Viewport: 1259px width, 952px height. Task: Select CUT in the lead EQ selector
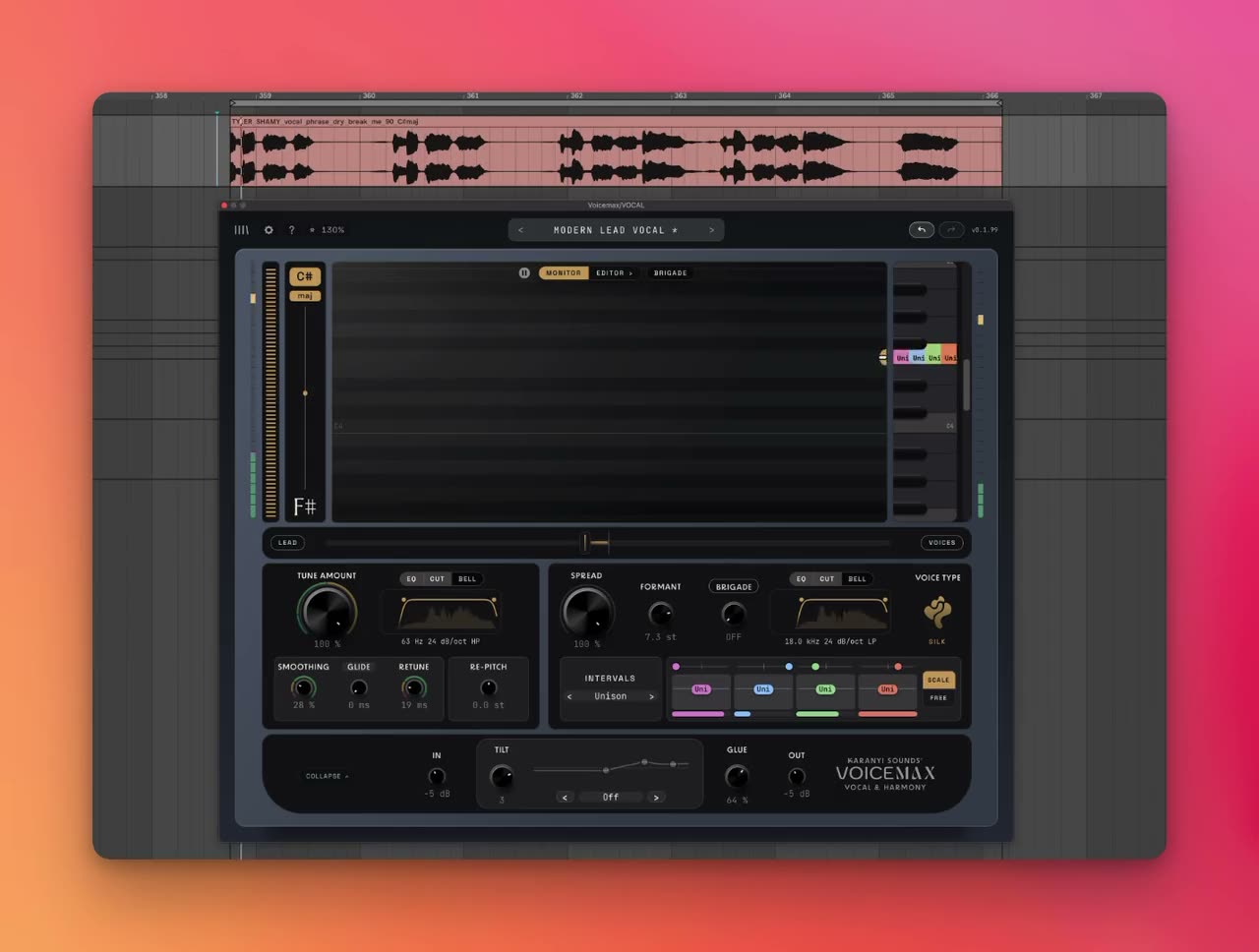click(x=437, y=579)
